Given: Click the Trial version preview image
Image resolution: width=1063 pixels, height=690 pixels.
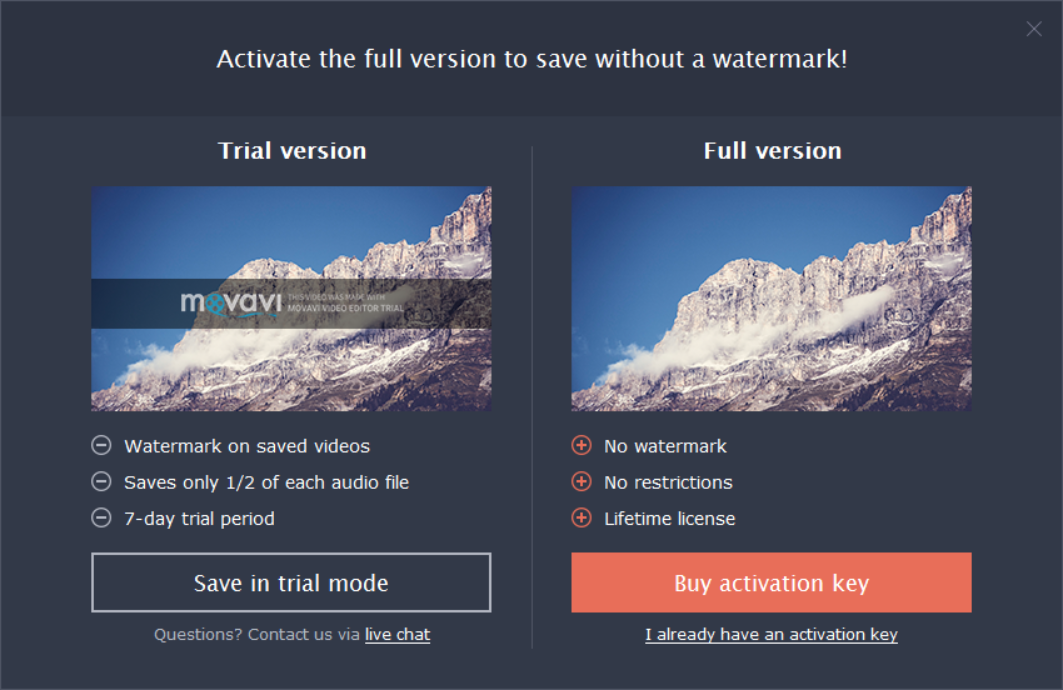Looking at the screenshot, I should [x=292, y=299].
